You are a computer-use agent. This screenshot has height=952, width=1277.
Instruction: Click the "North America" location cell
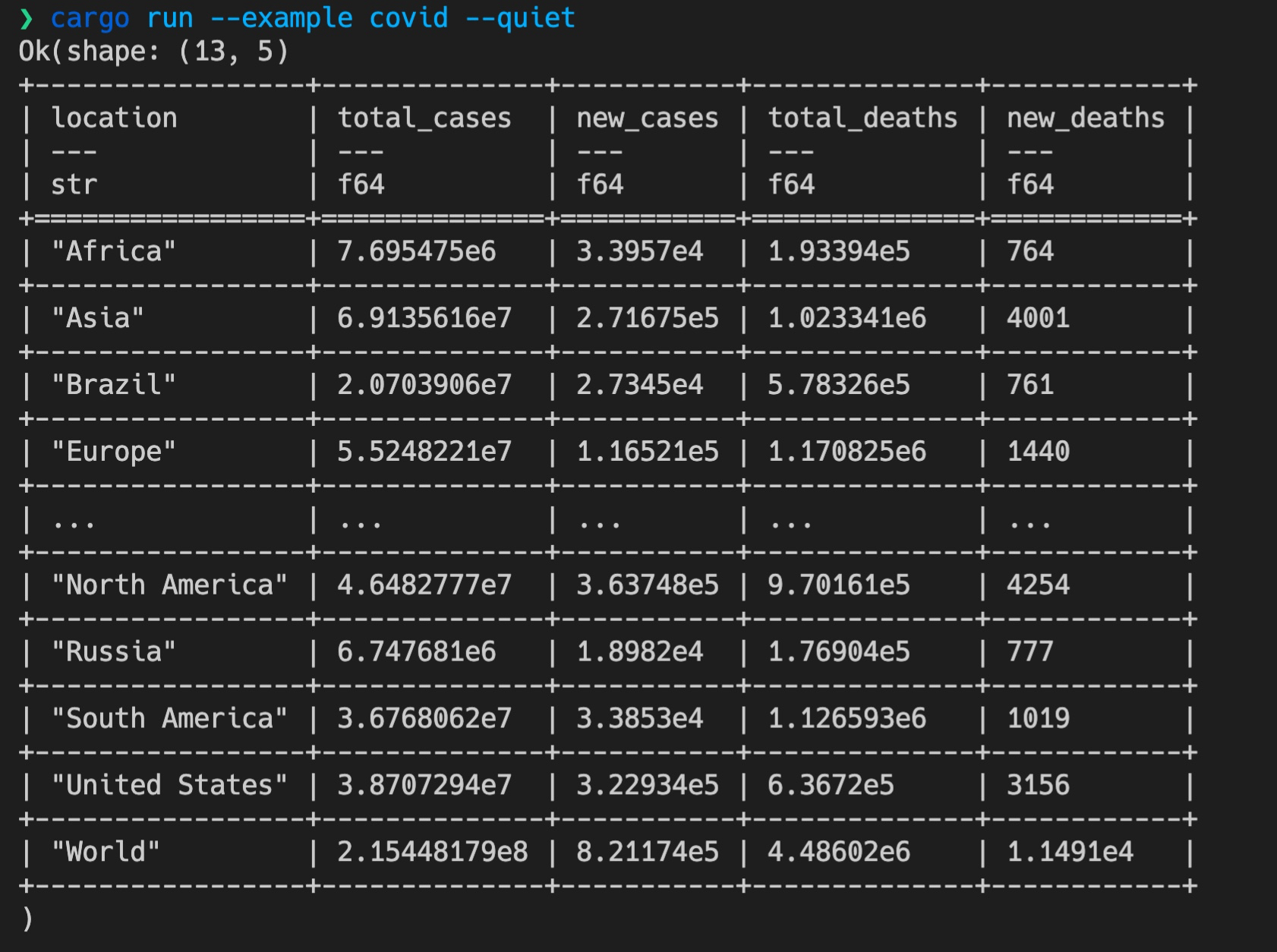pyautogui.click(x=169, y=585)
